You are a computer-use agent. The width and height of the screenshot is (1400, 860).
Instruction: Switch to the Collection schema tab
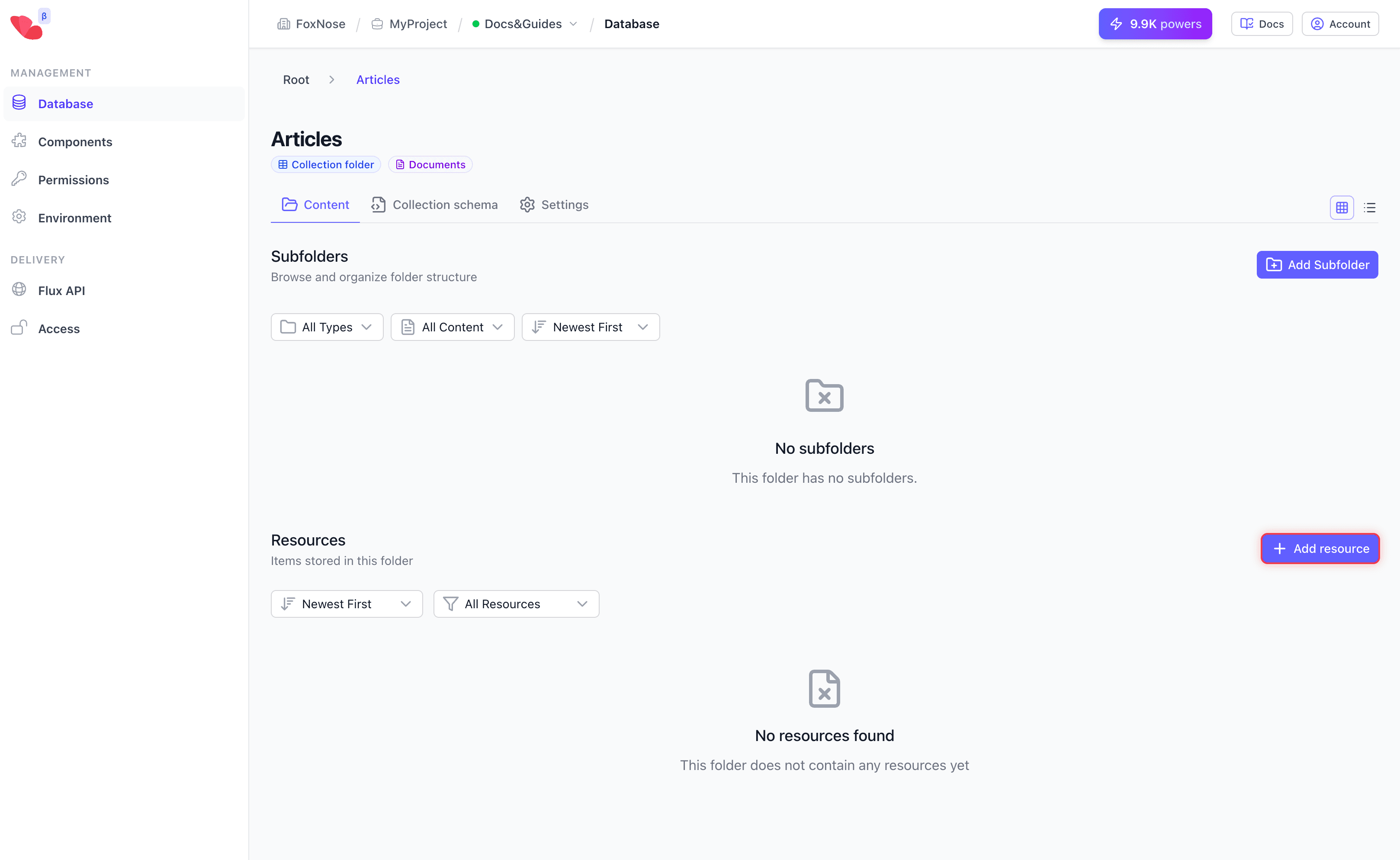(435, 205)
